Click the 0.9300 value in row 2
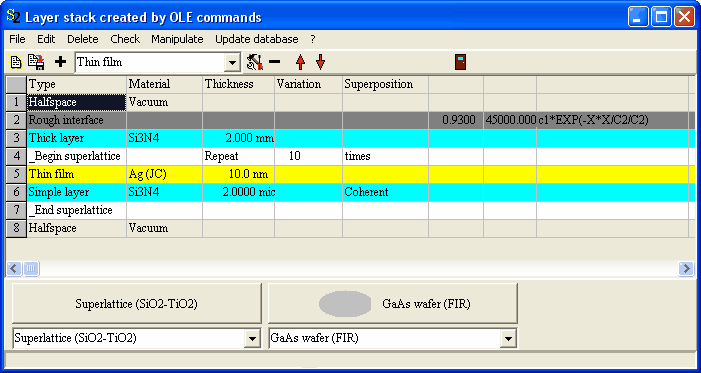This screenshot has width=701, height=373. [x=456, y=120]
